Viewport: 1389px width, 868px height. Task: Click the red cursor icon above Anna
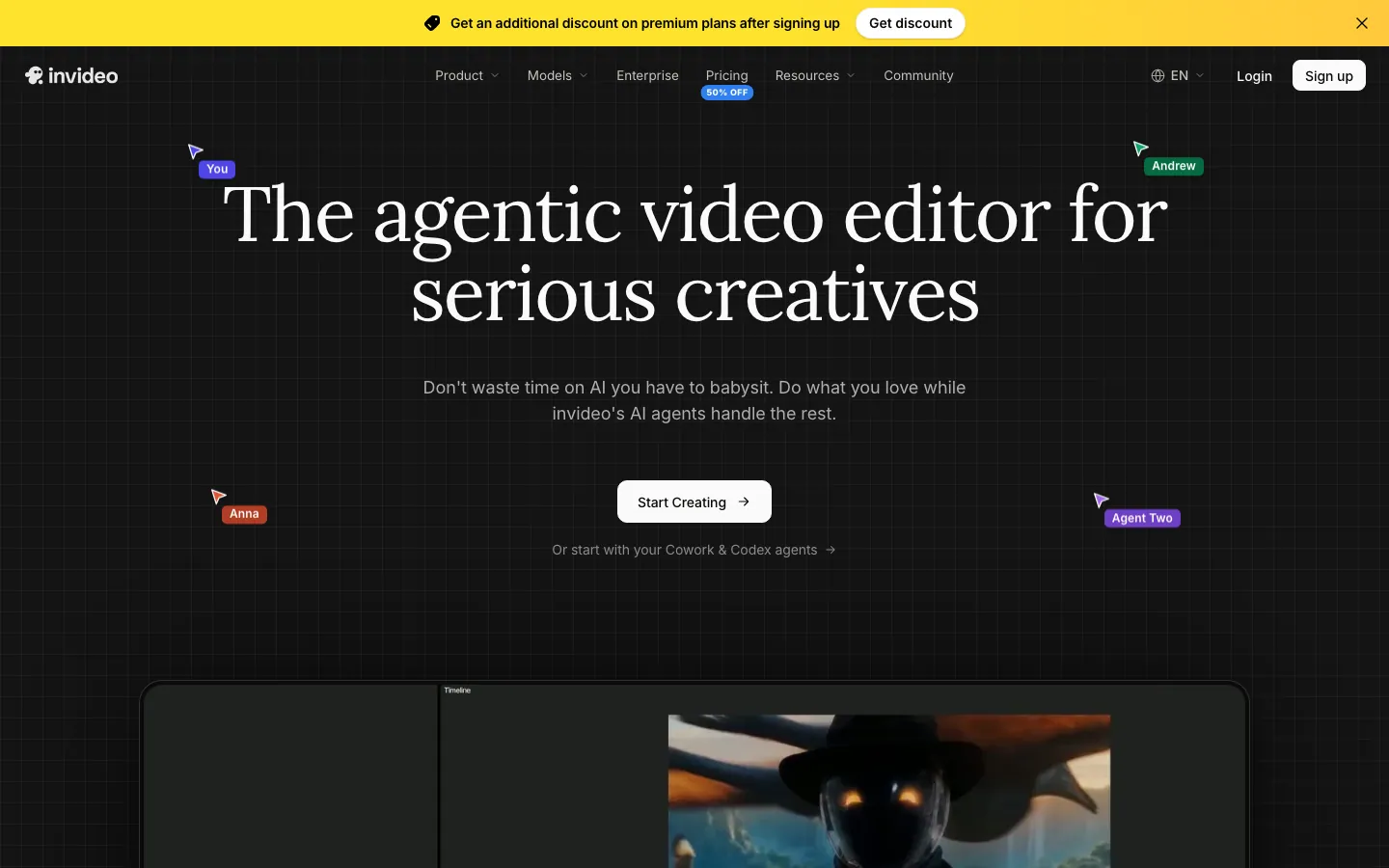pos(218,496)
